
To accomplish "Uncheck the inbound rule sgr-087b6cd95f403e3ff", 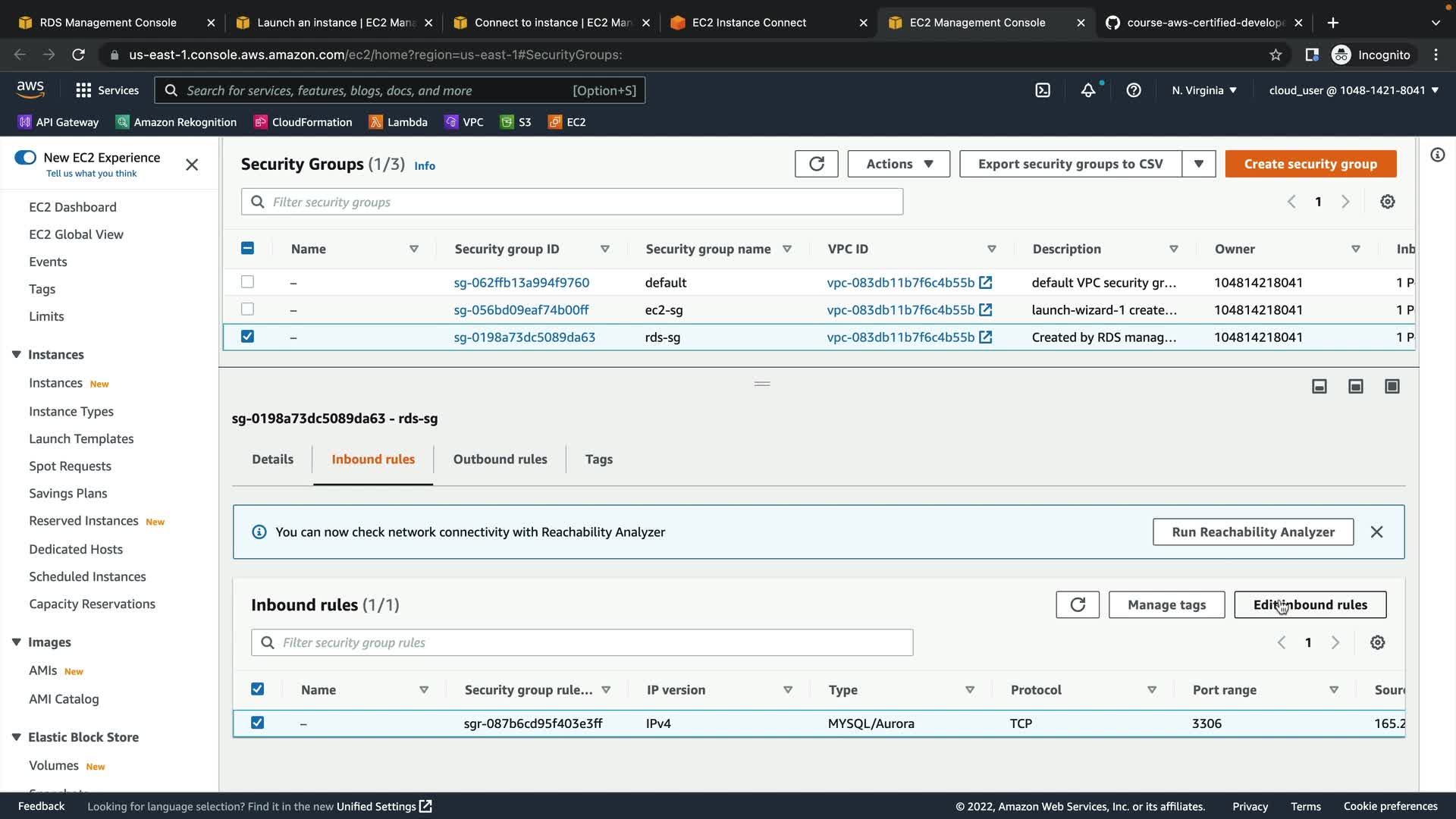I will tap(258, 723).
